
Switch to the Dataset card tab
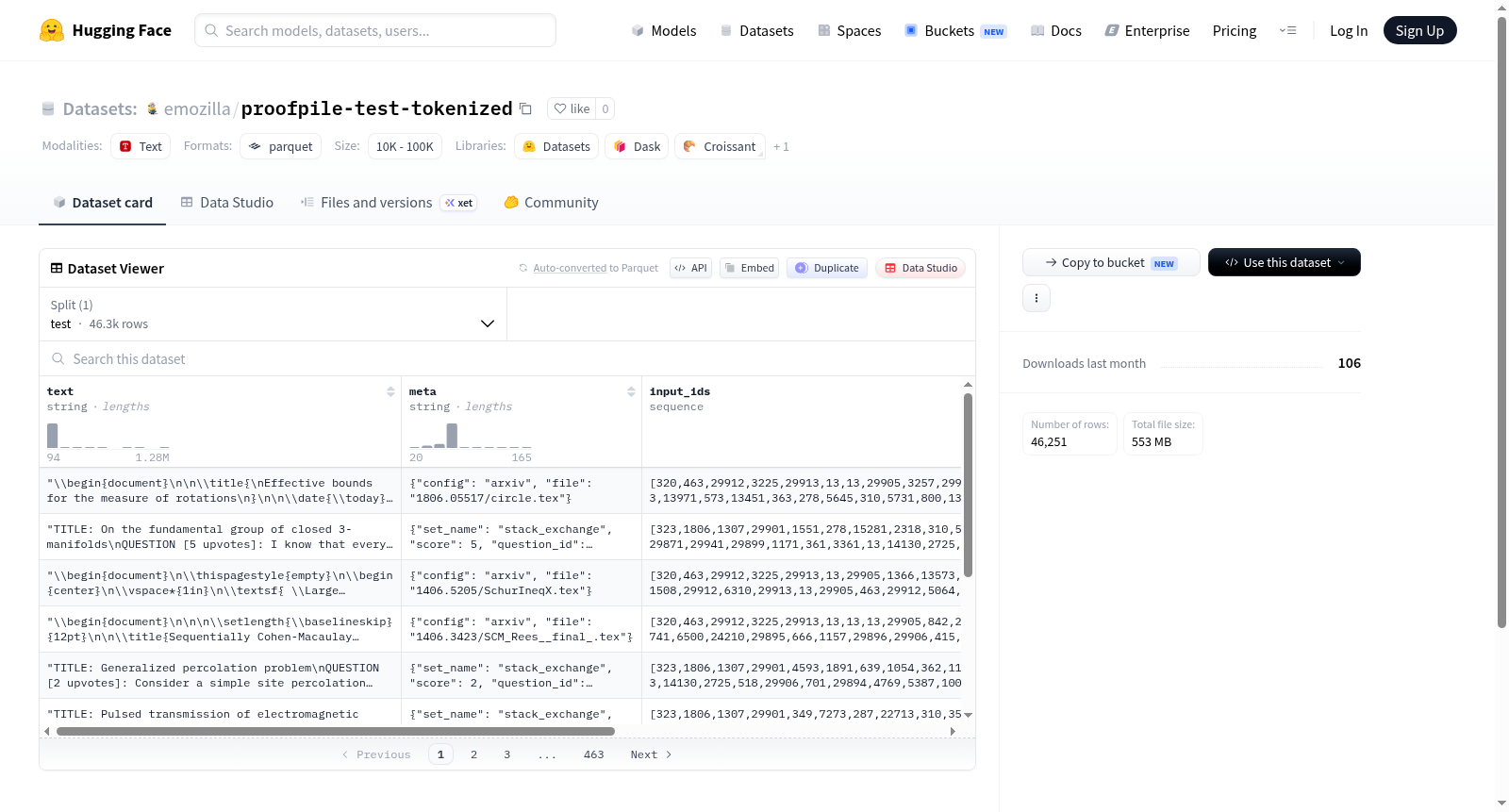click(x=103, y=203)
